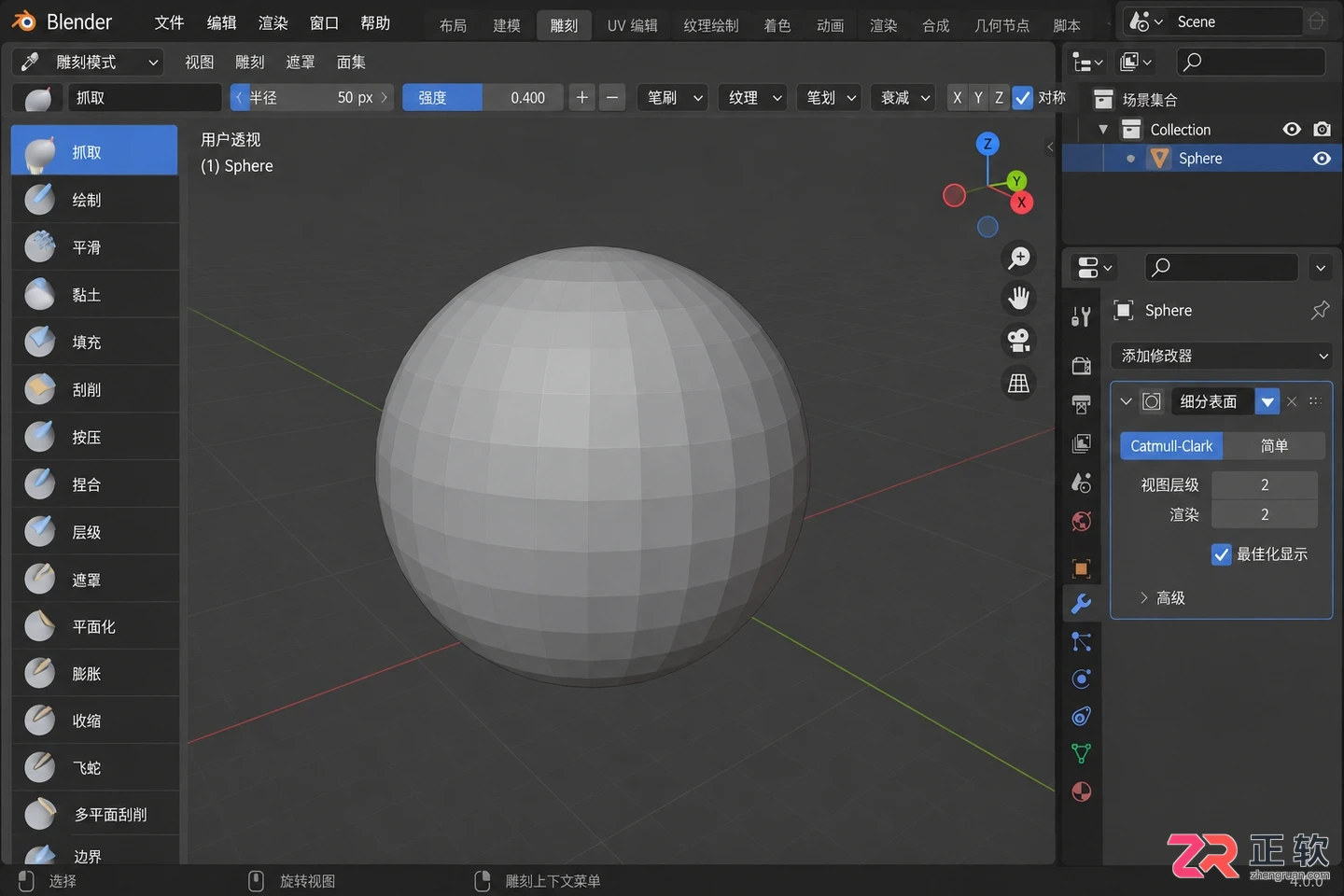
Task: Hide the Sphere object in outliner
Action: [1322, 159]
